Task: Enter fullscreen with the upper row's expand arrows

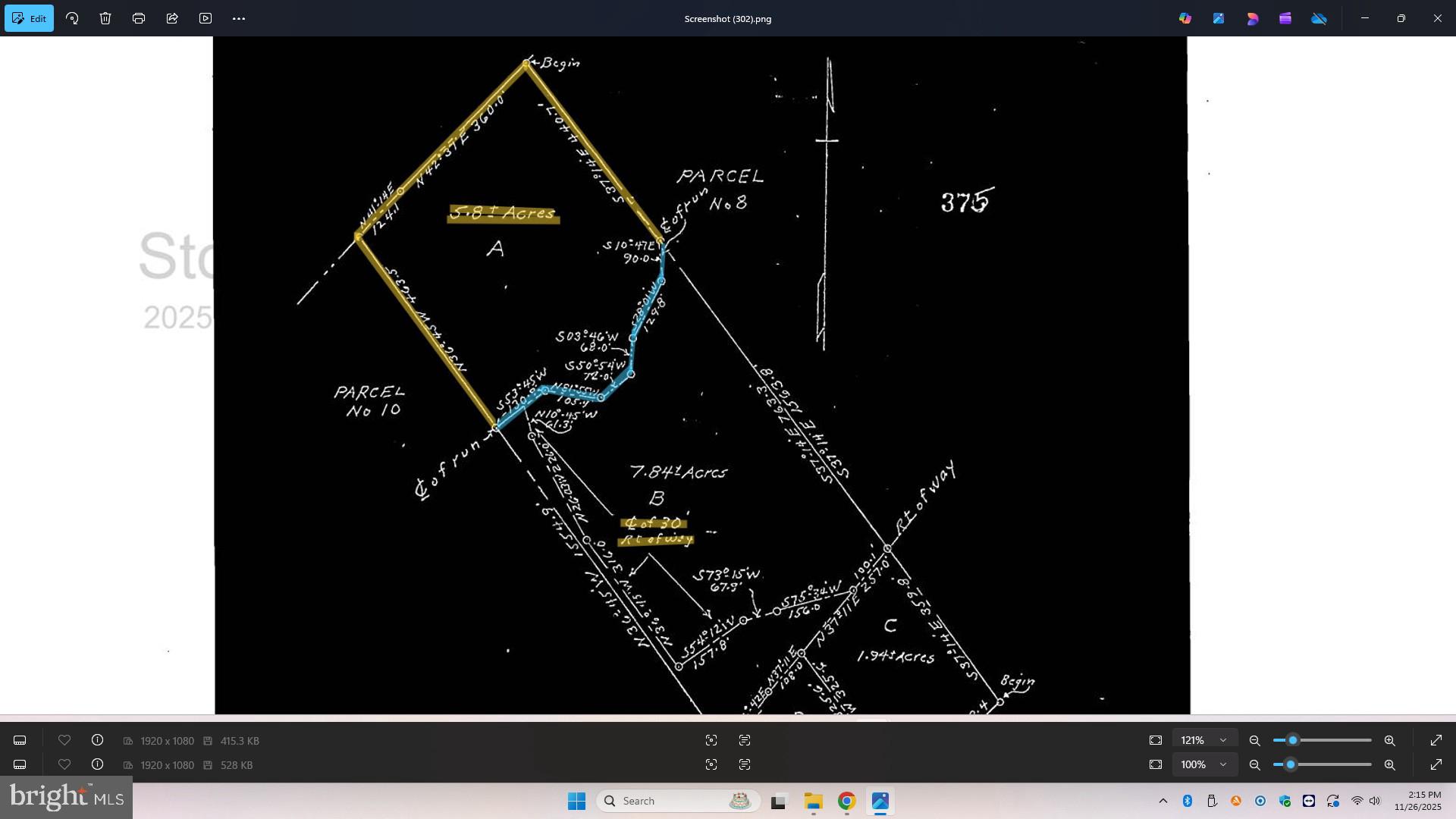Action: pyautogui.click(x=1436, y=740)
